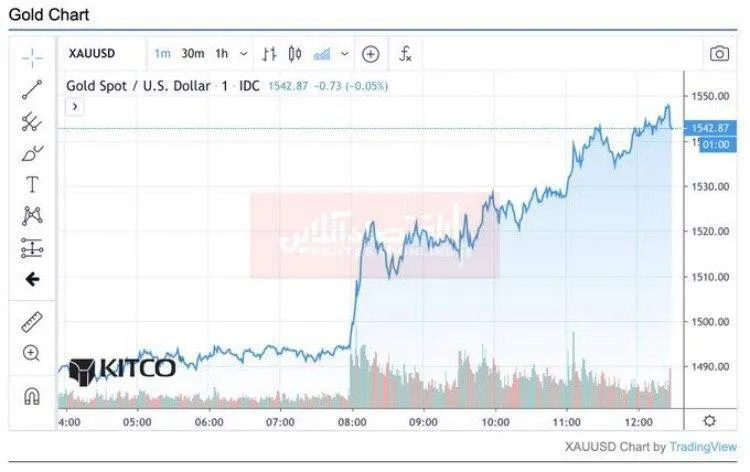Expand the legend chevron under Gold Spot
This screenshot has height=472, width=750.
[75, 107]
